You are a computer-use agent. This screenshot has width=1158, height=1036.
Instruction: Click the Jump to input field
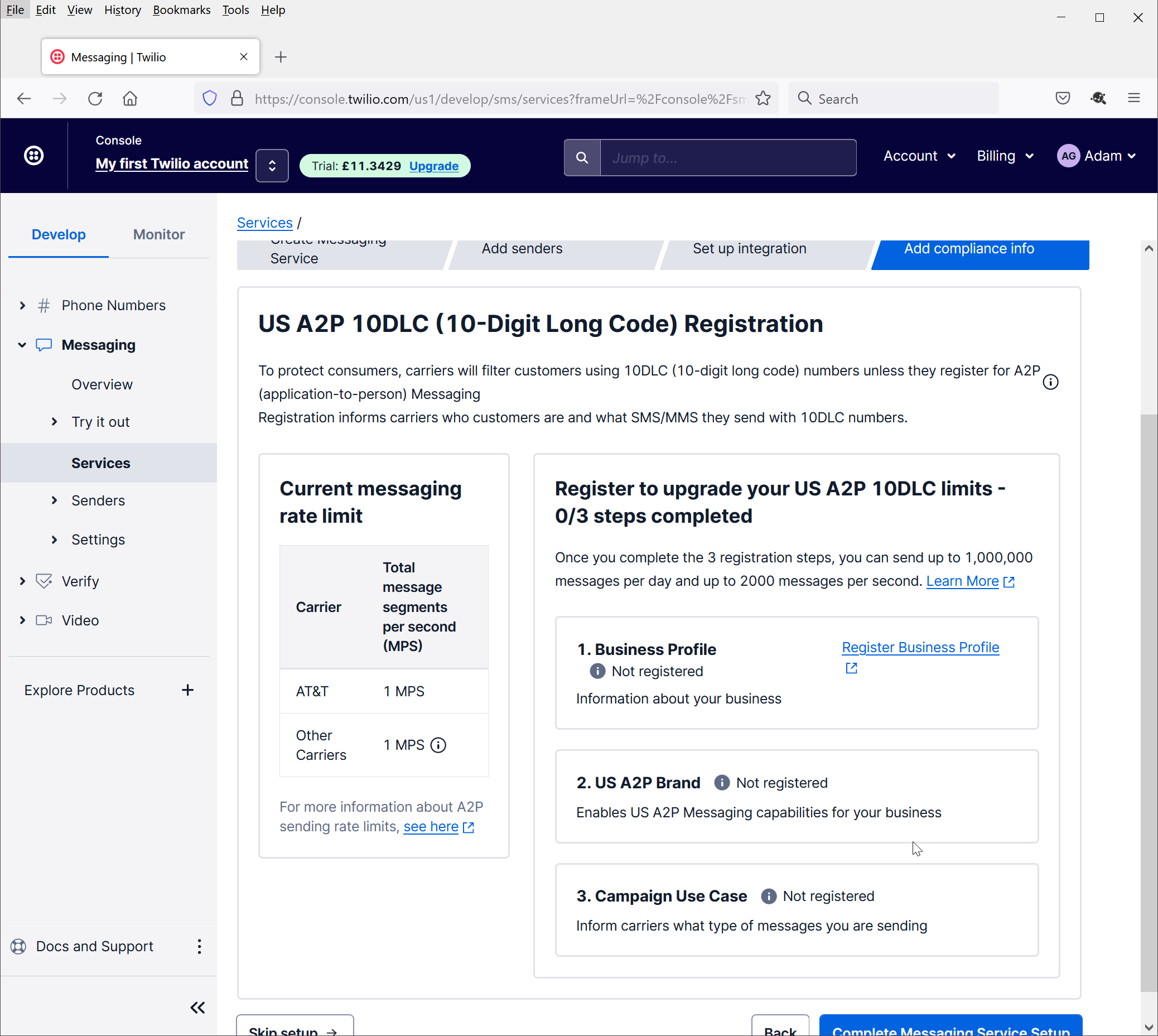[728, 158]
